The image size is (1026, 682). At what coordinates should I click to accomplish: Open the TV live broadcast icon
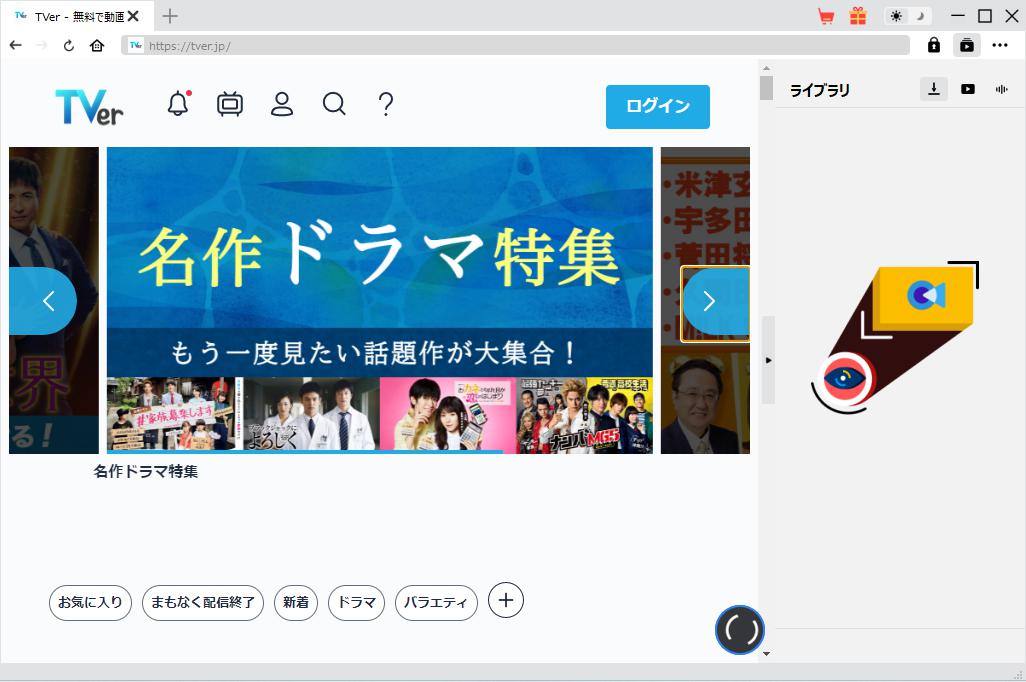pyautogui.click(x=230, y=104)
